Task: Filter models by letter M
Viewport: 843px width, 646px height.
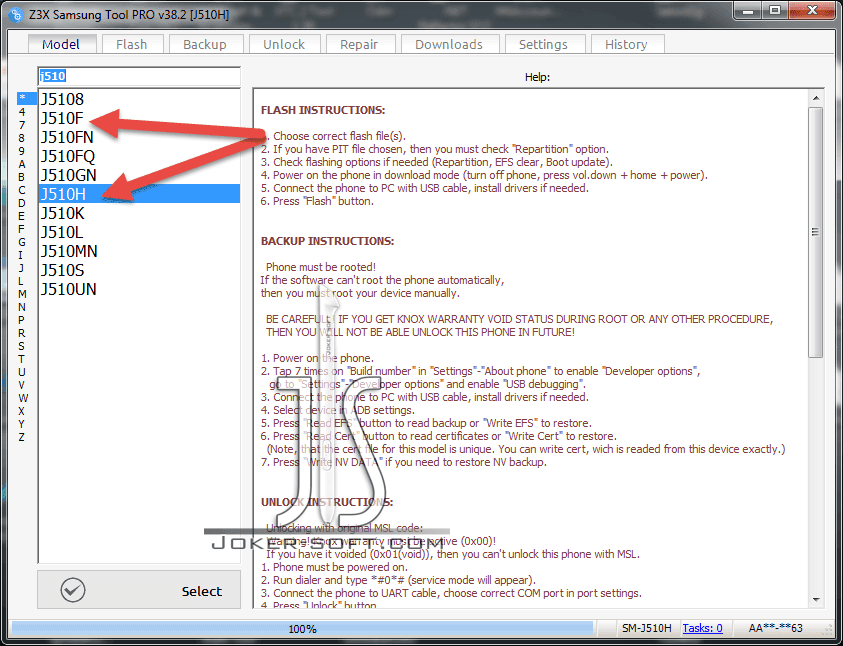Action: pyautogui.click(x=22, y=294)
